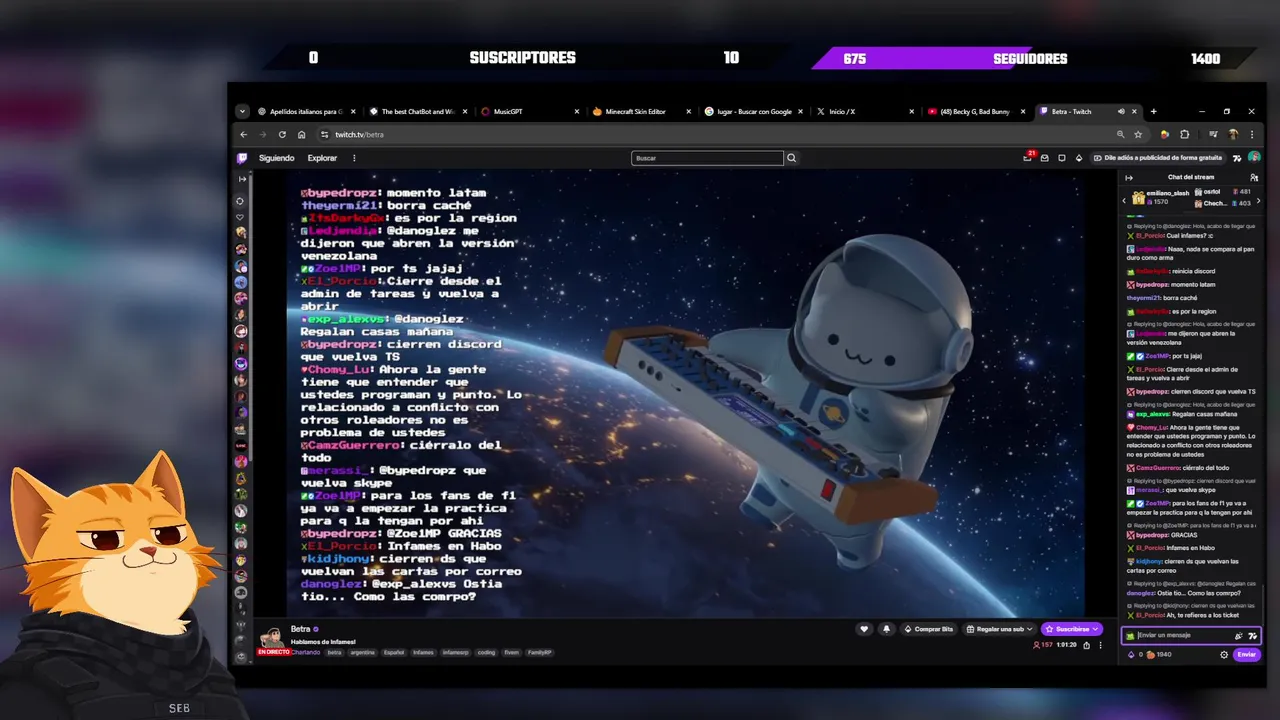Open the three-dot menu beside Explorar
Viewport: 1280px width, 720px height.
[353, 158]
